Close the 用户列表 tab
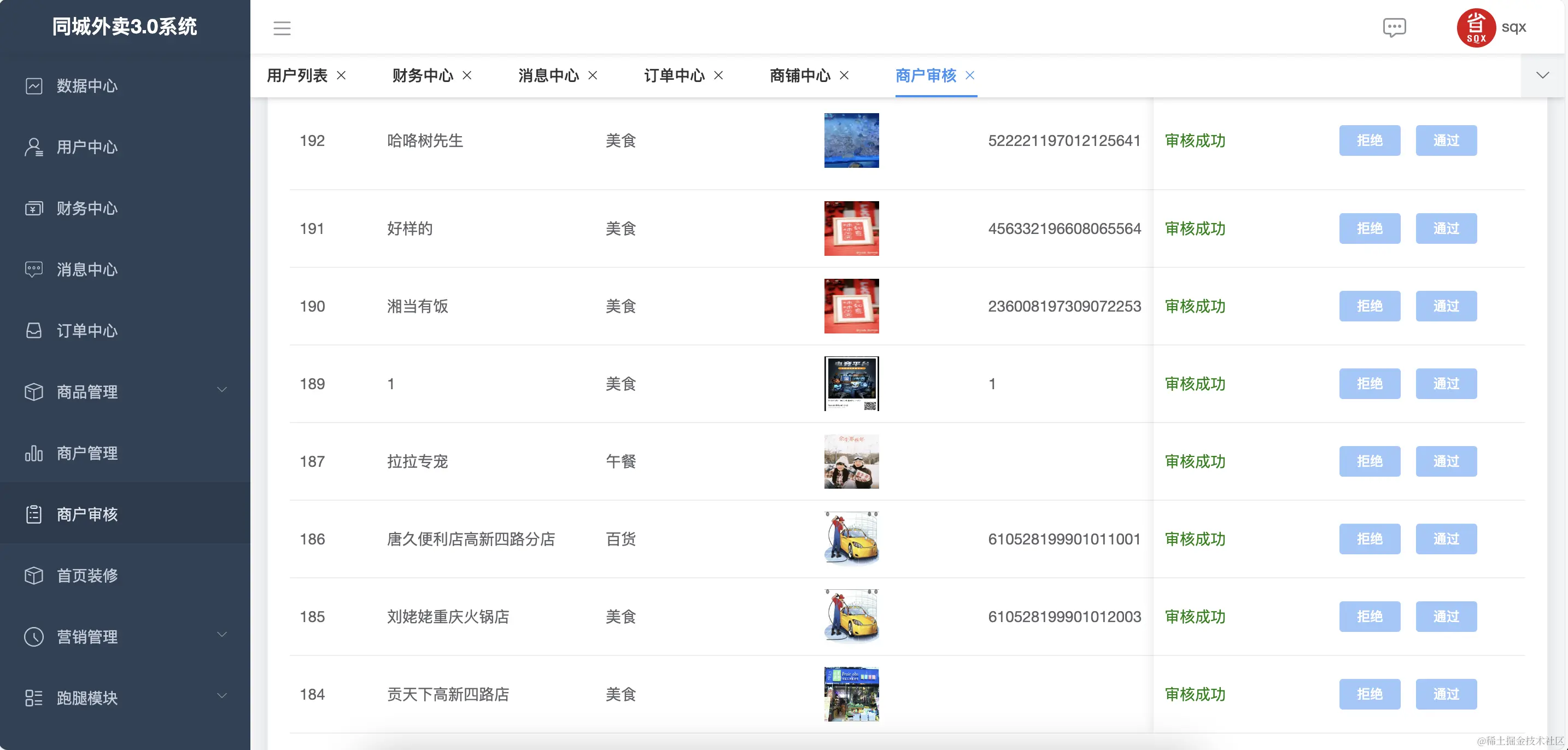 (x=342, y=75)
